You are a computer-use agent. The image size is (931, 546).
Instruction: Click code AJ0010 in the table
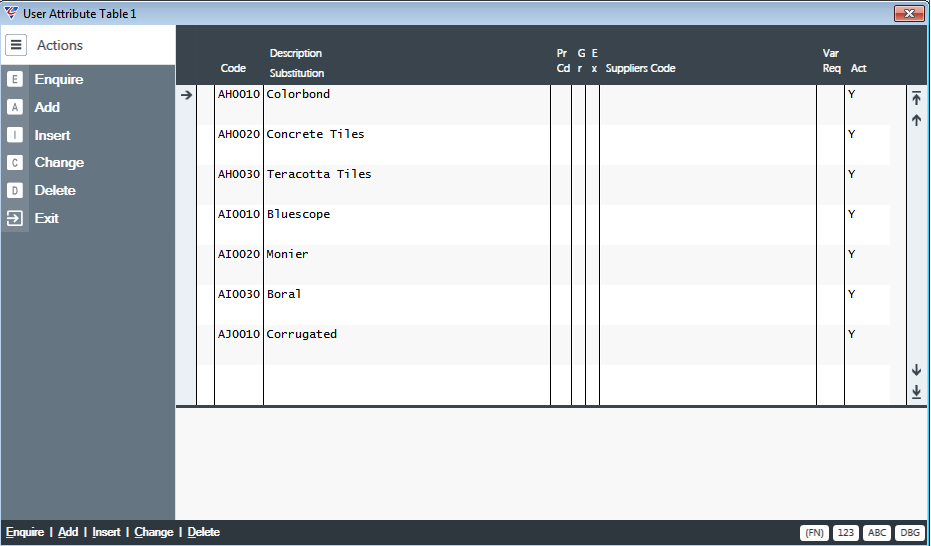tap(239, 334)
